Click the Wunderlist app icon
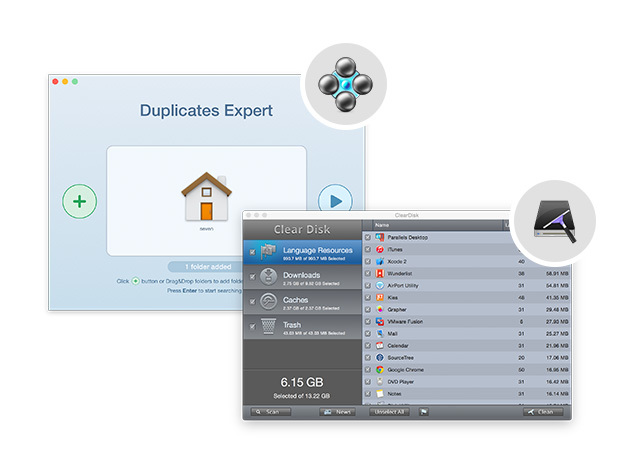Image resolution: width=630 pixels, height=473 pixels. click(x=380, y=273)
